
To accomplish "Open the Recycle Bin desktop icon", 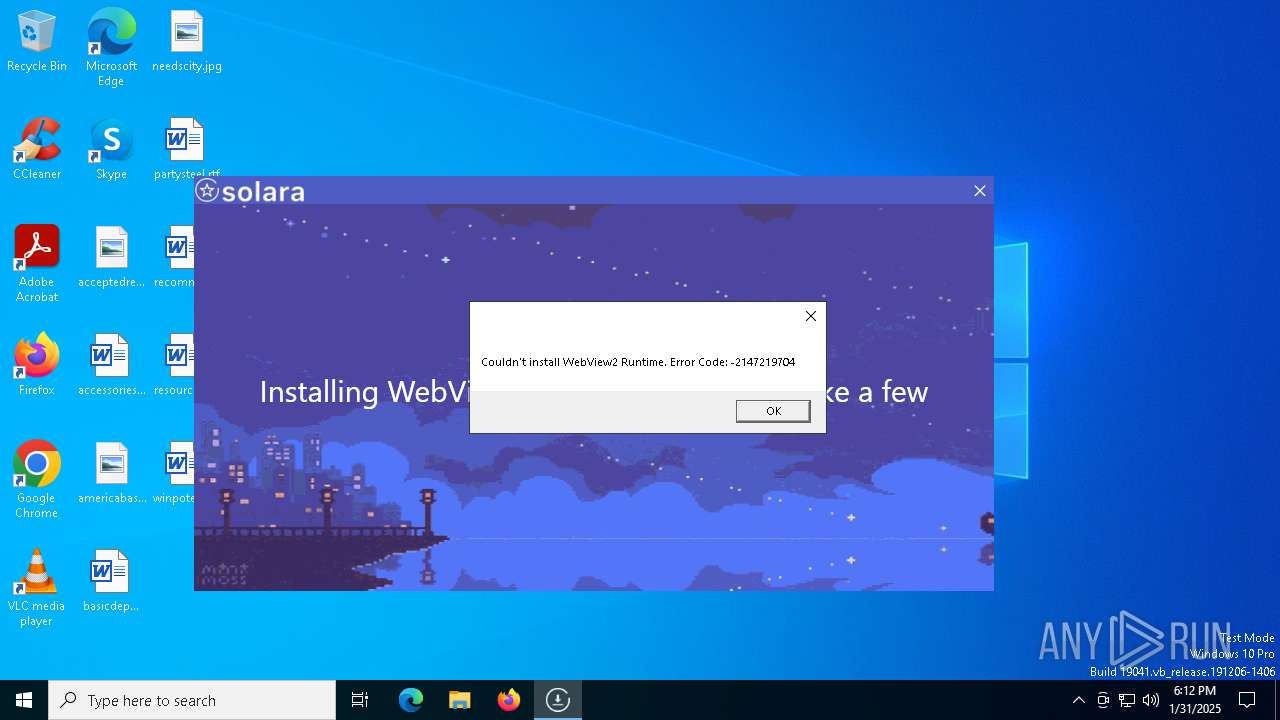I will click(x=37, y=42).
